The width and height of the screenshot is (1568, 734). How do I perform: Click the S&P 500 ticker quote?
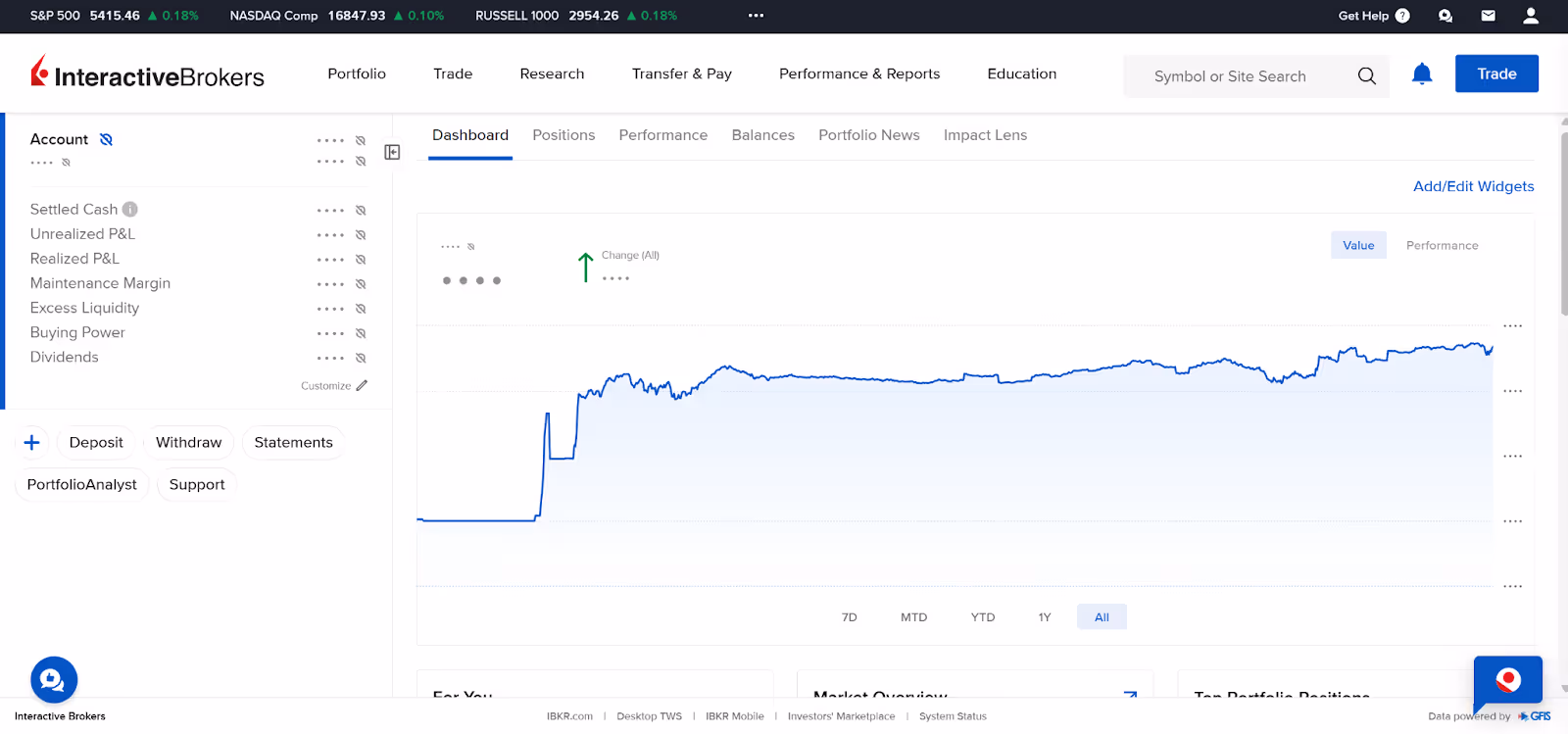tap(115, 16)
